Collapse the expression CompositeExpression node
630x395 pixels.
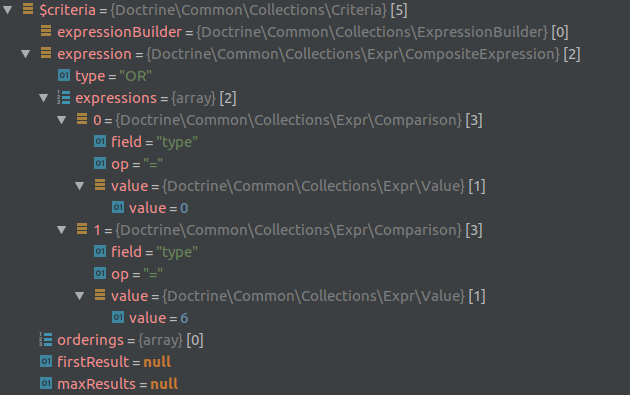click(x=26, y=54)
